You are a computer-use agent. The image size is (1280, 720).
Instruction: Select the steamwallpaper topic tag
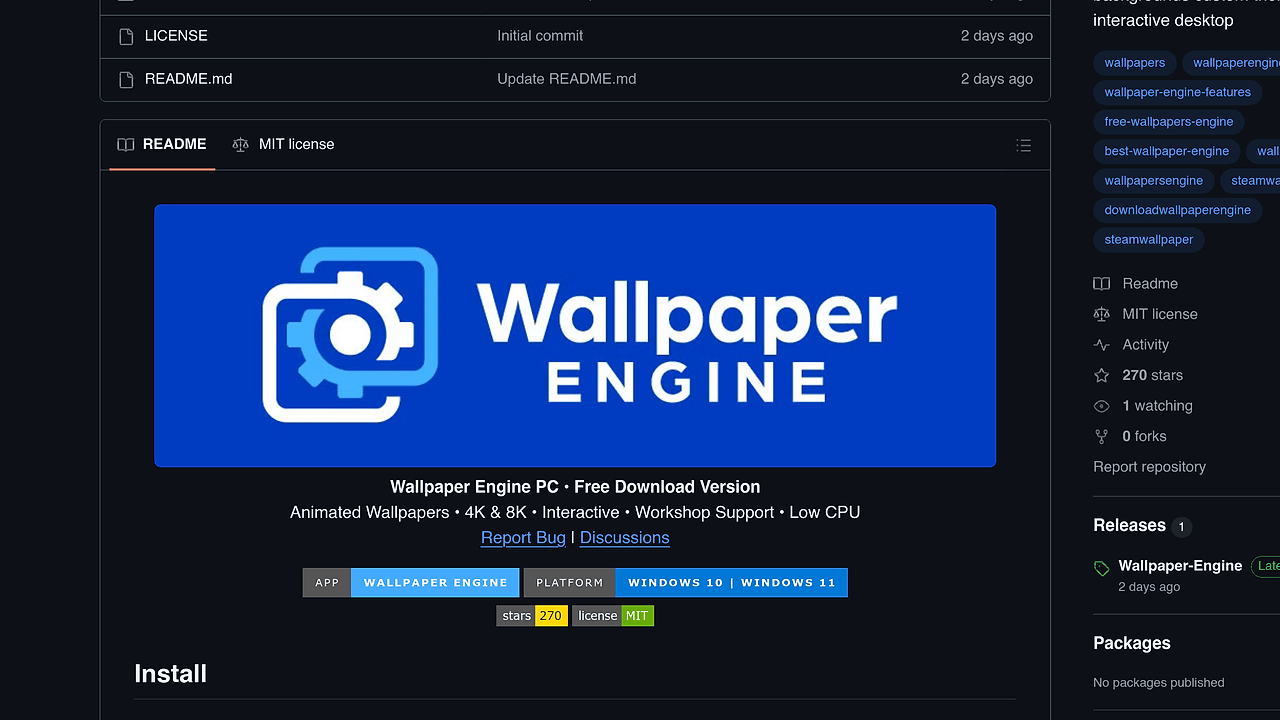click(1148, 240)
